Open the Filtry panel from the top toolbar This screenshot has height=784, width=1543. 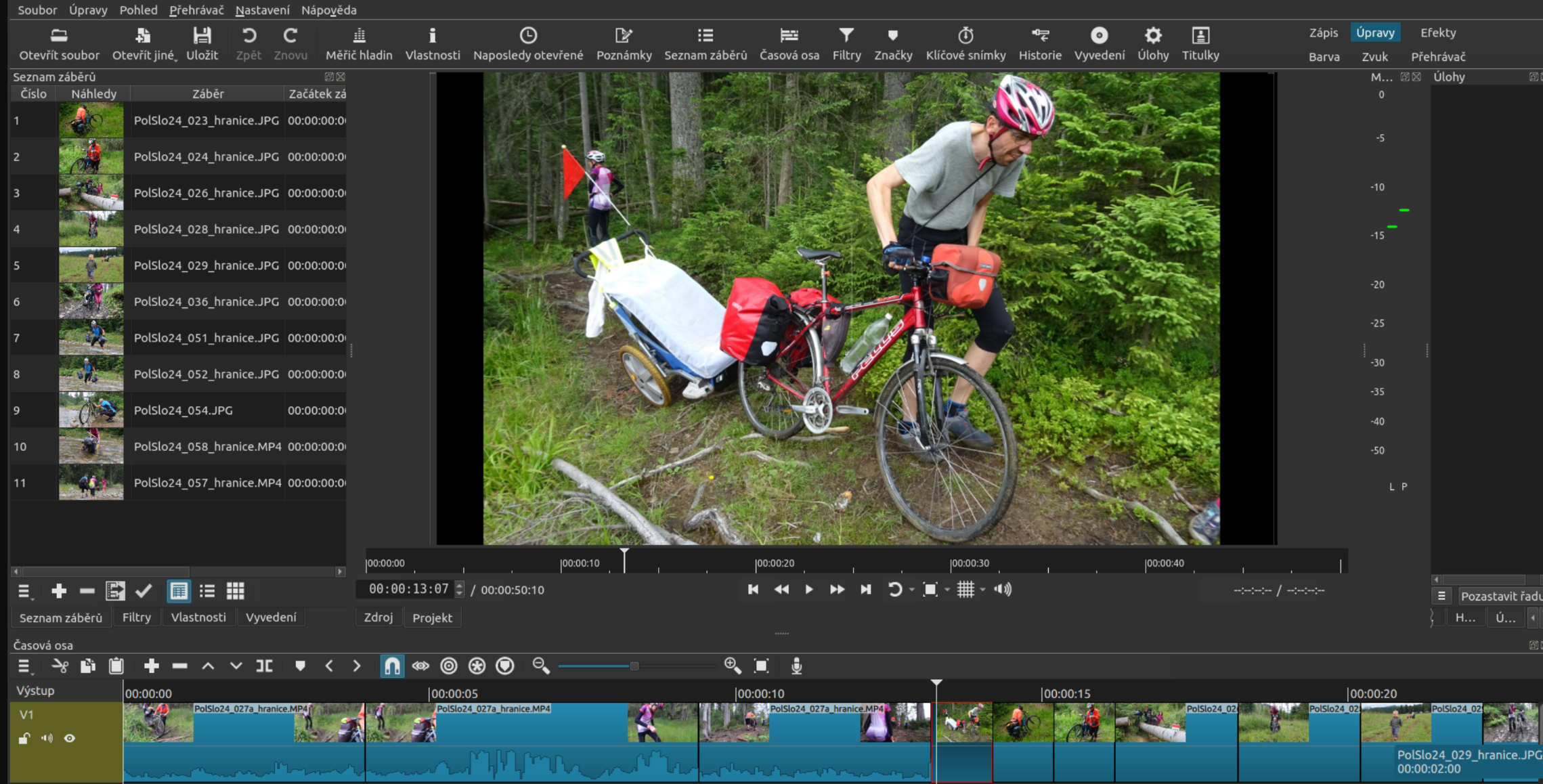click(846, 43)
